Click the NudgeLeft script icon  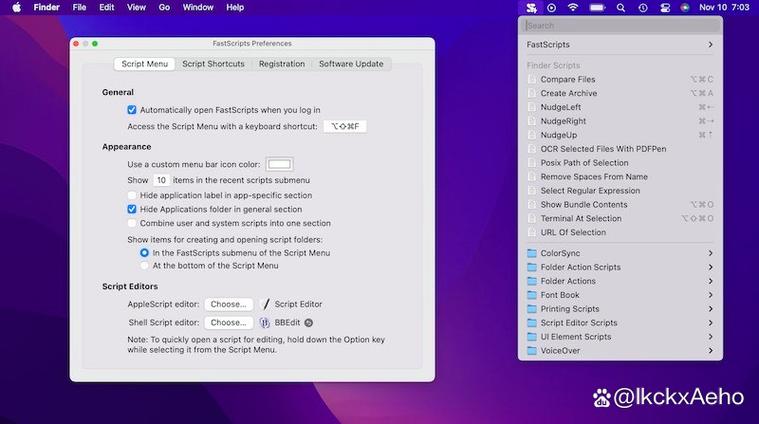point(532,107)
